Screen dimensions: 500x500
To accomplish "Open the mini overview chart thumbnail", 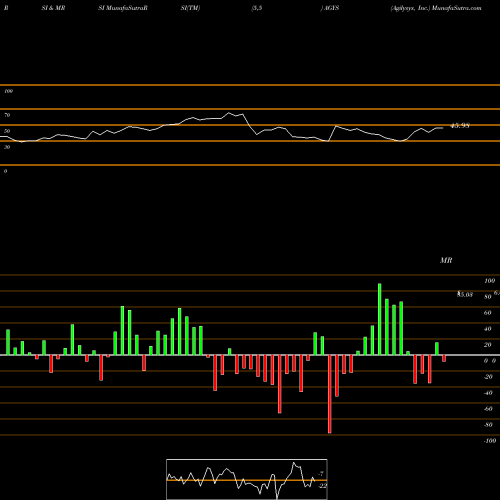I will click(247, 479).
